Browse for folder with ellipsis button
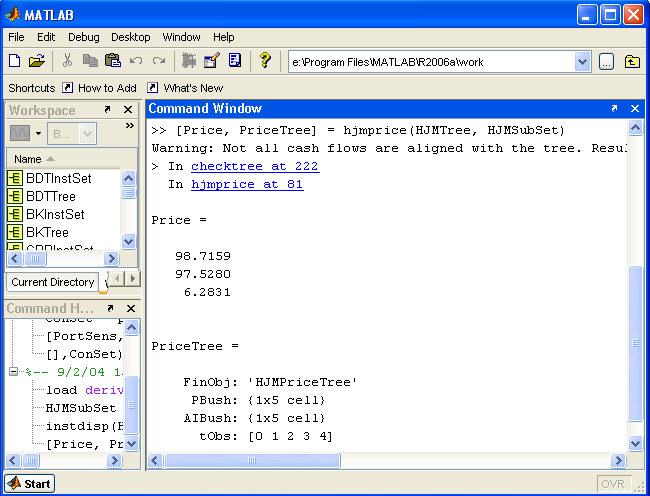 point(606,62)
